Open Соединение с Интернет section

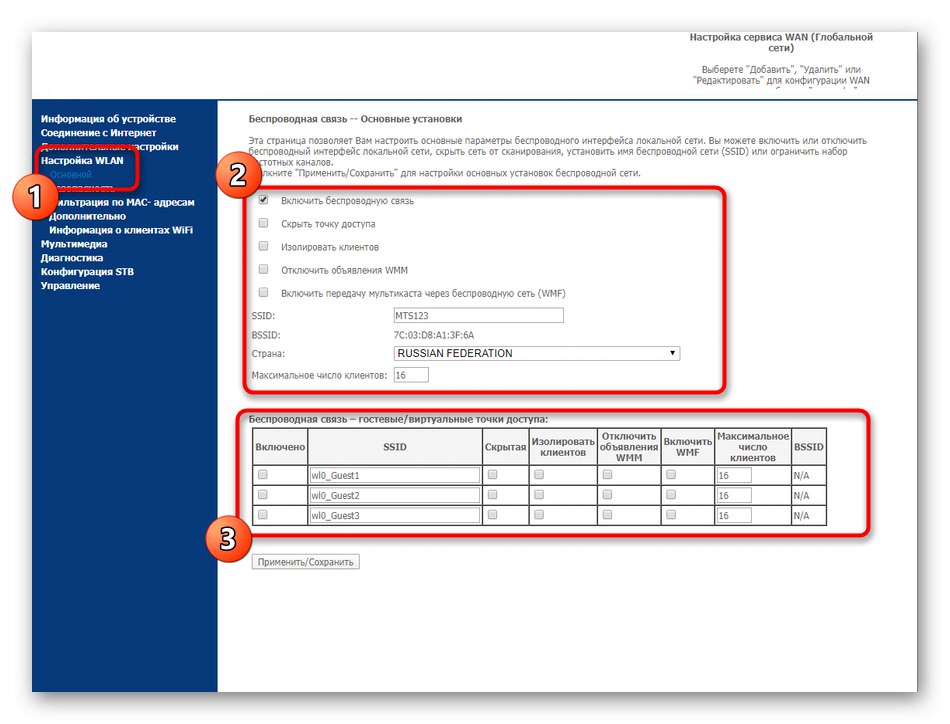(98, 133)
